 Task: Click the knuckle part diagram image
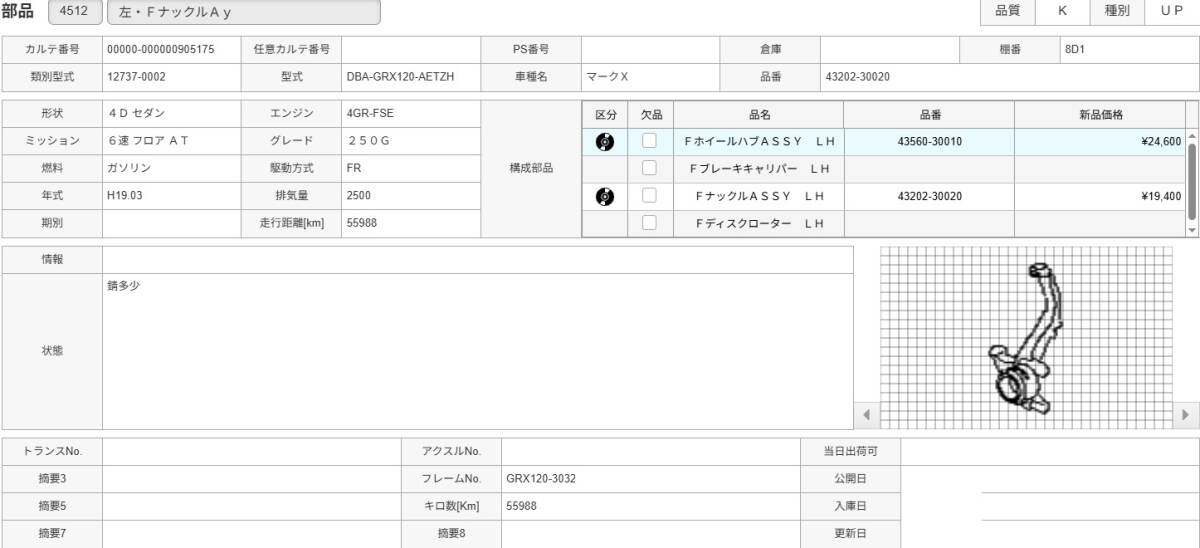point(1026,336)
